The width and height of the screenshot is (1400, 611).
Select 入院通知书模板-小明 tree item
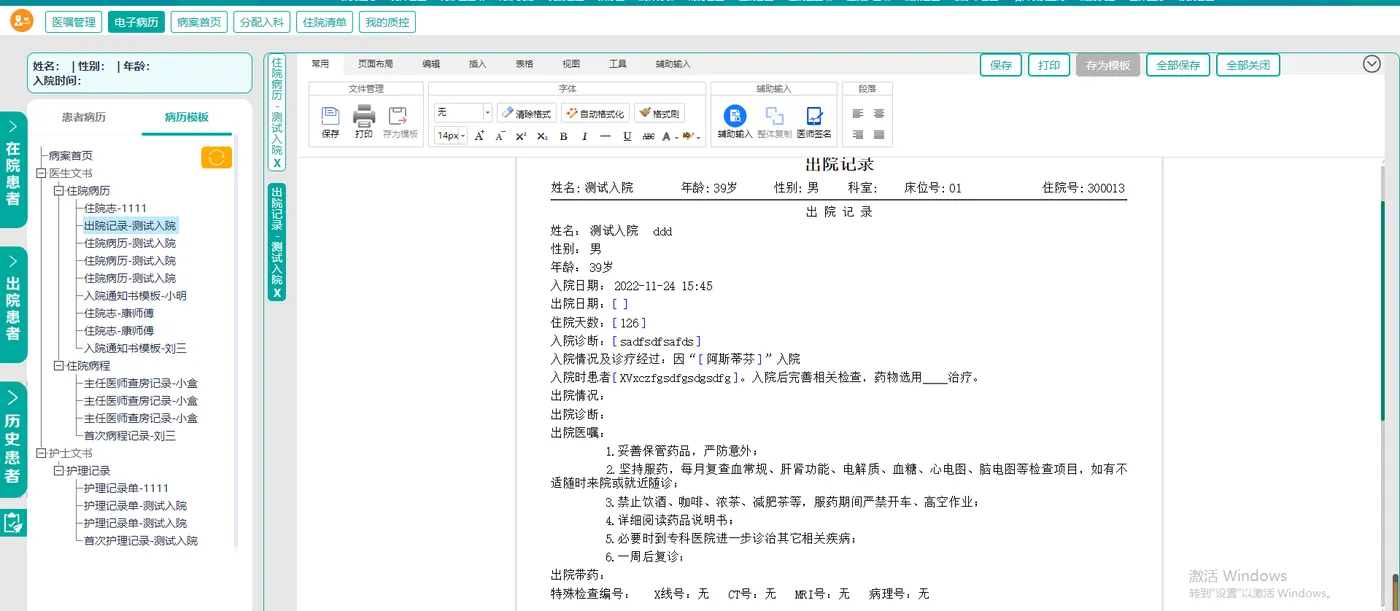pos(134,296)
